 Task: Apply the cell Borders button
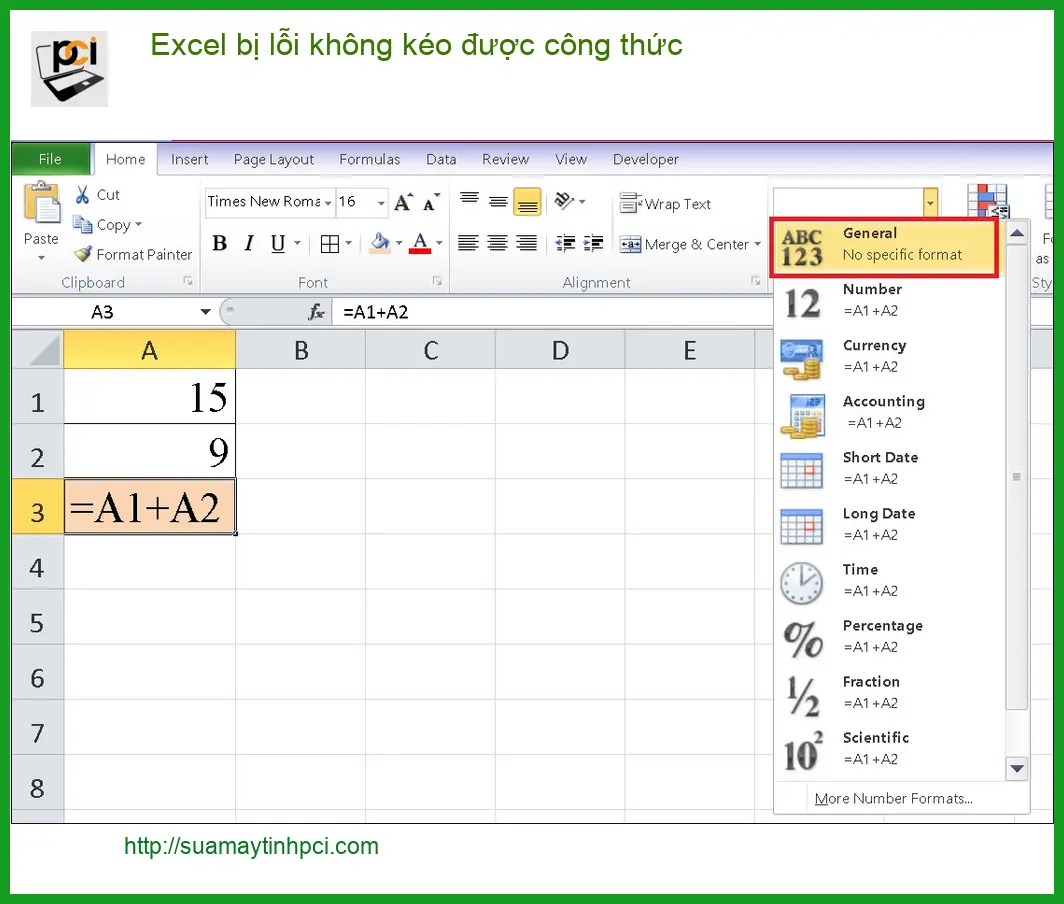(x=330, y=244)
